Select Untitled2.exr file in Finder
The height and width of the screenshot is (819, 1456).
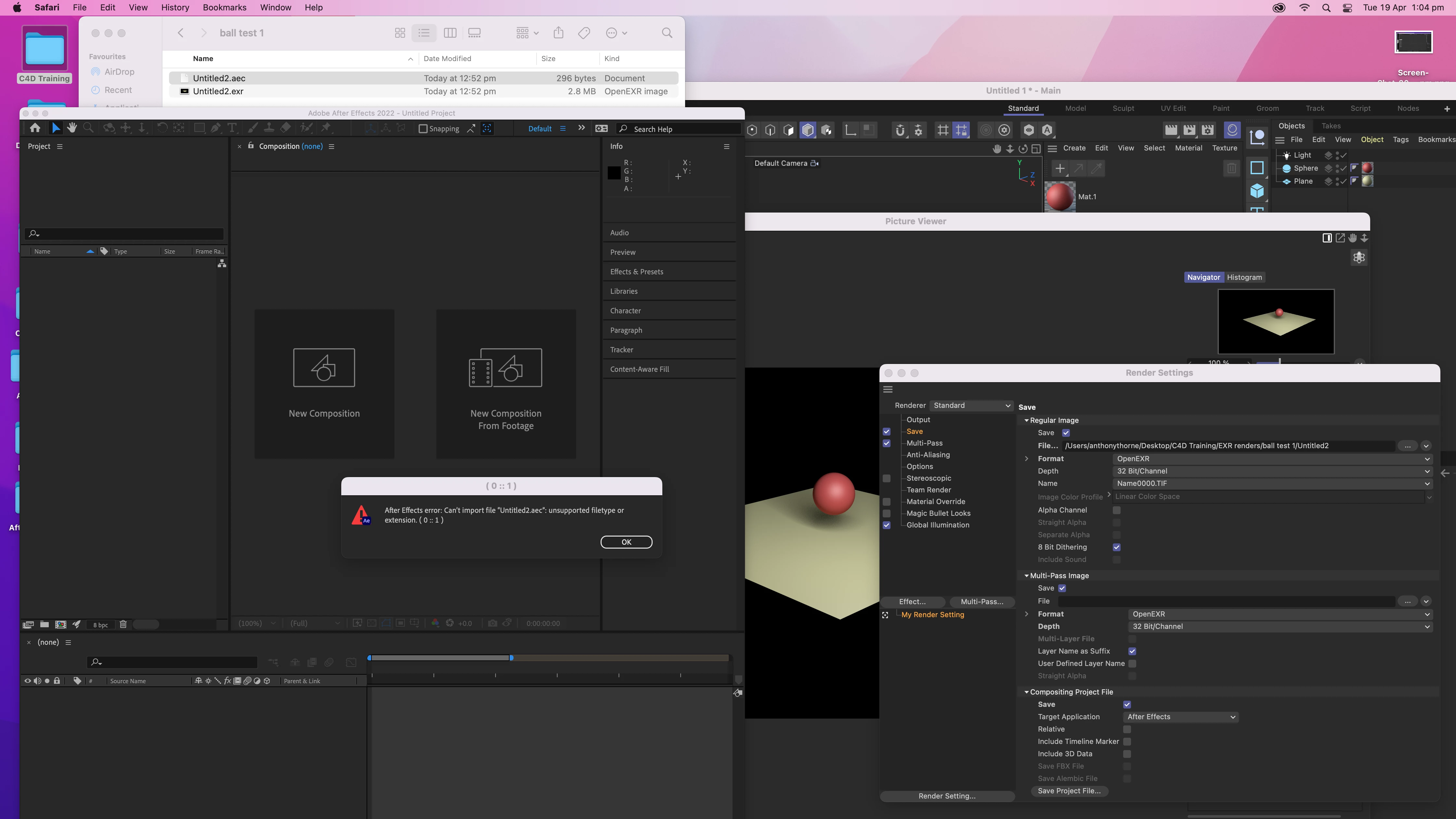[x=218, y=92]
